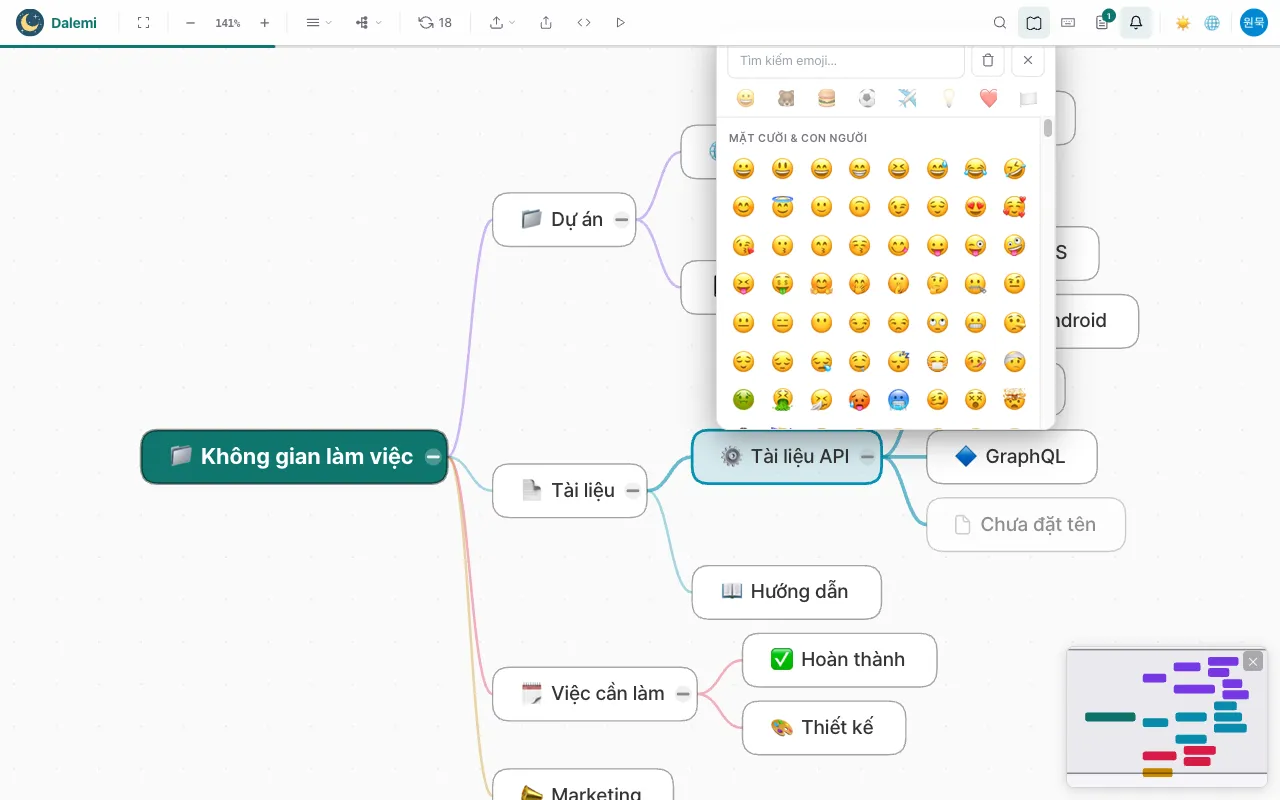Pick the exploding head emoji
Screen dimensions: 1280x800
(x=1014, y=400)
